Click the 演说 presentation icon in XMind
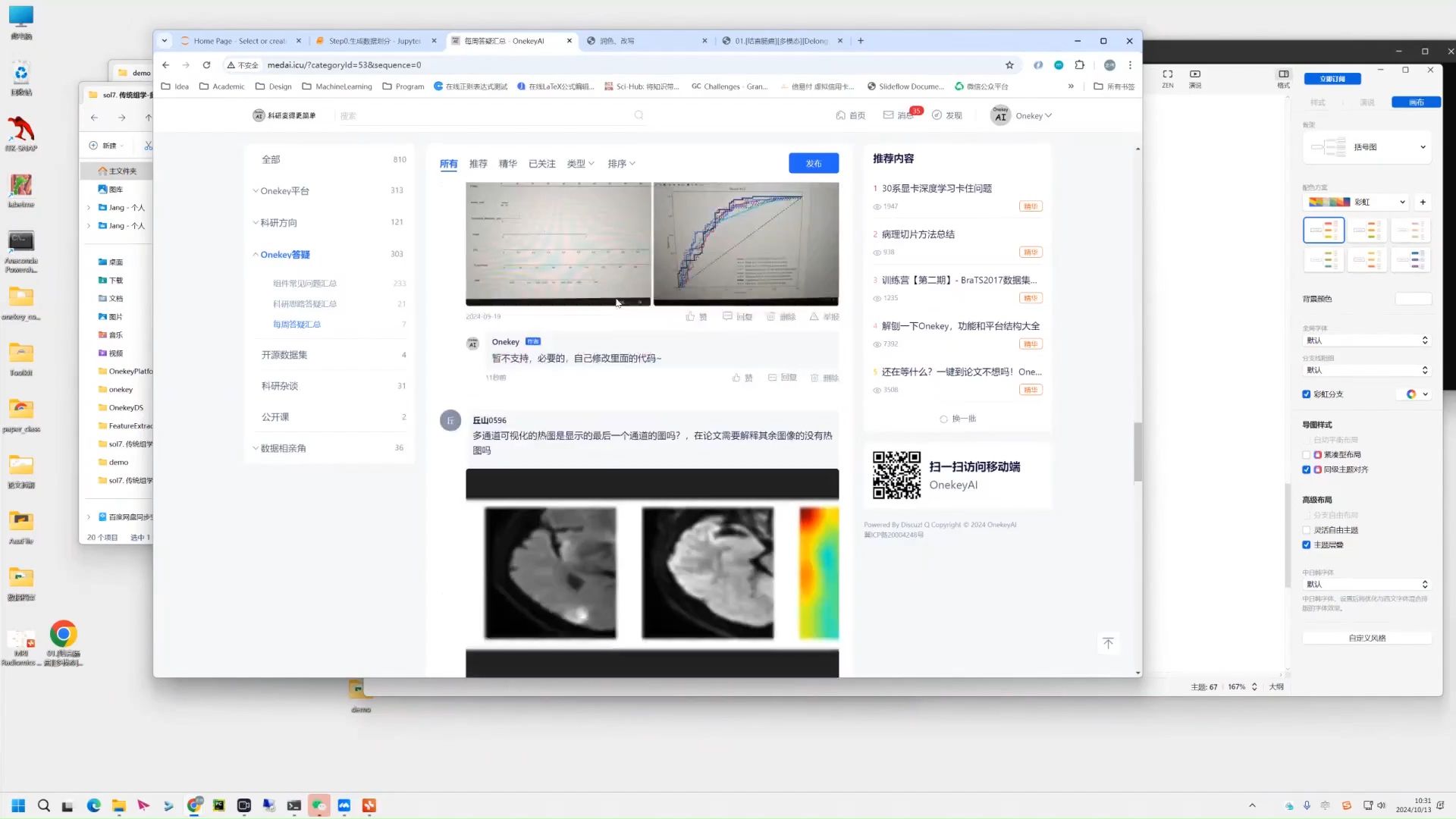Viewport: 1456px width, 819px height. pos(1195,78)
